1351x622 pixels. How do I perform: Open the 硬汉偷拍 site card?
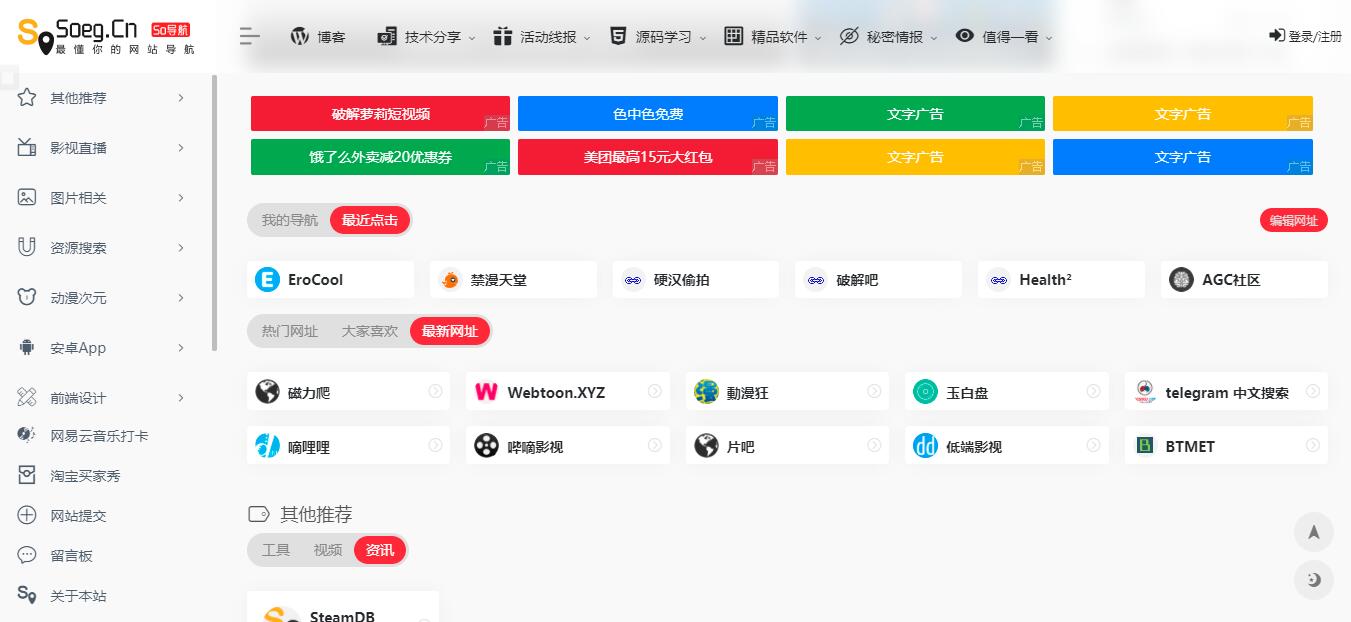[x=696, y=280]
